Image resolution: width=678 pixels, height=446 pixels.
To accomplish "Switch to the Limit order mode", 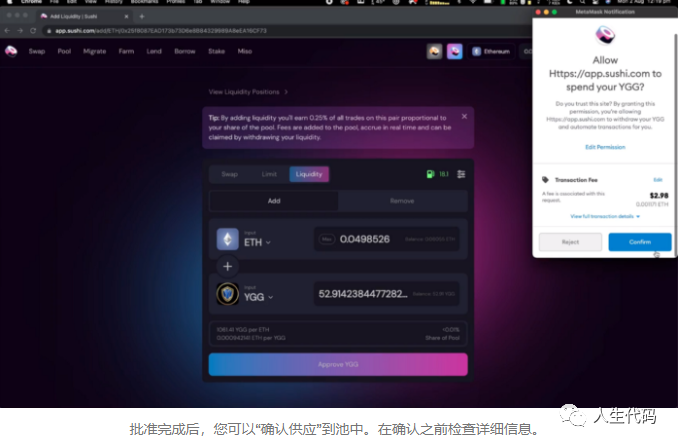I will coord(269,174).
